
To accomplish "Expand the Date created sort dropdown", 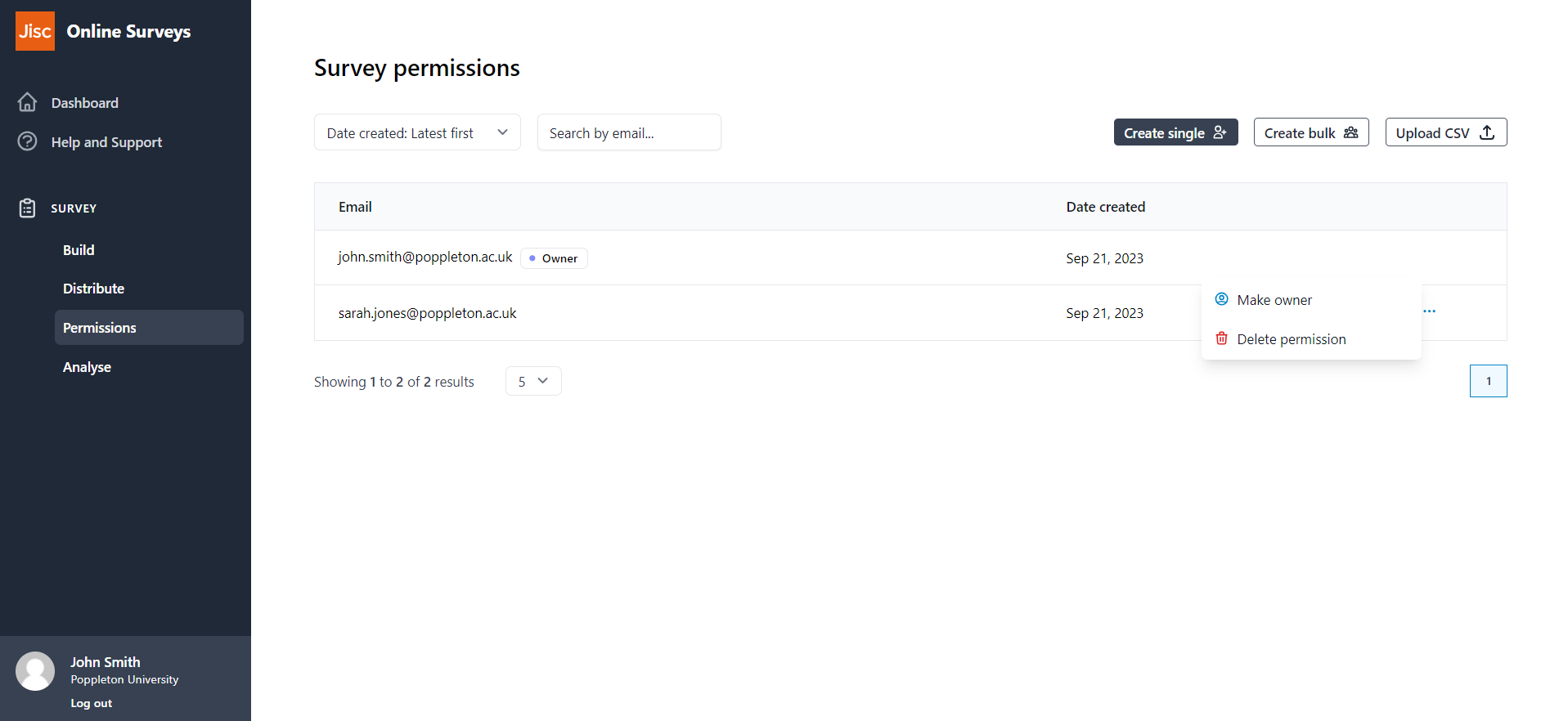I will (x=417, y=132).
